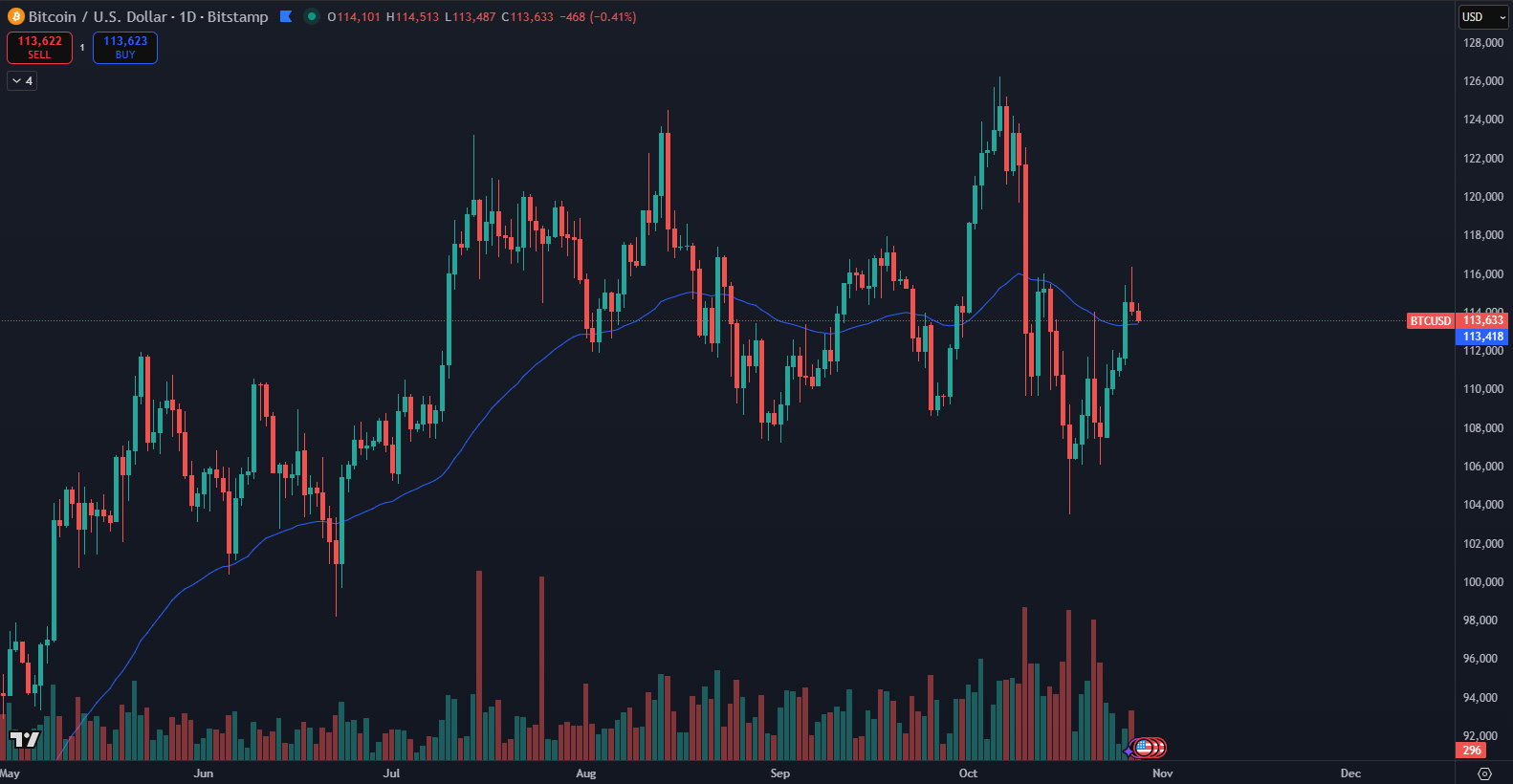The width and height of the screenshot is (1513, 784).
Task: Open the USD currency dropdown
Action: click(1483, 16)
